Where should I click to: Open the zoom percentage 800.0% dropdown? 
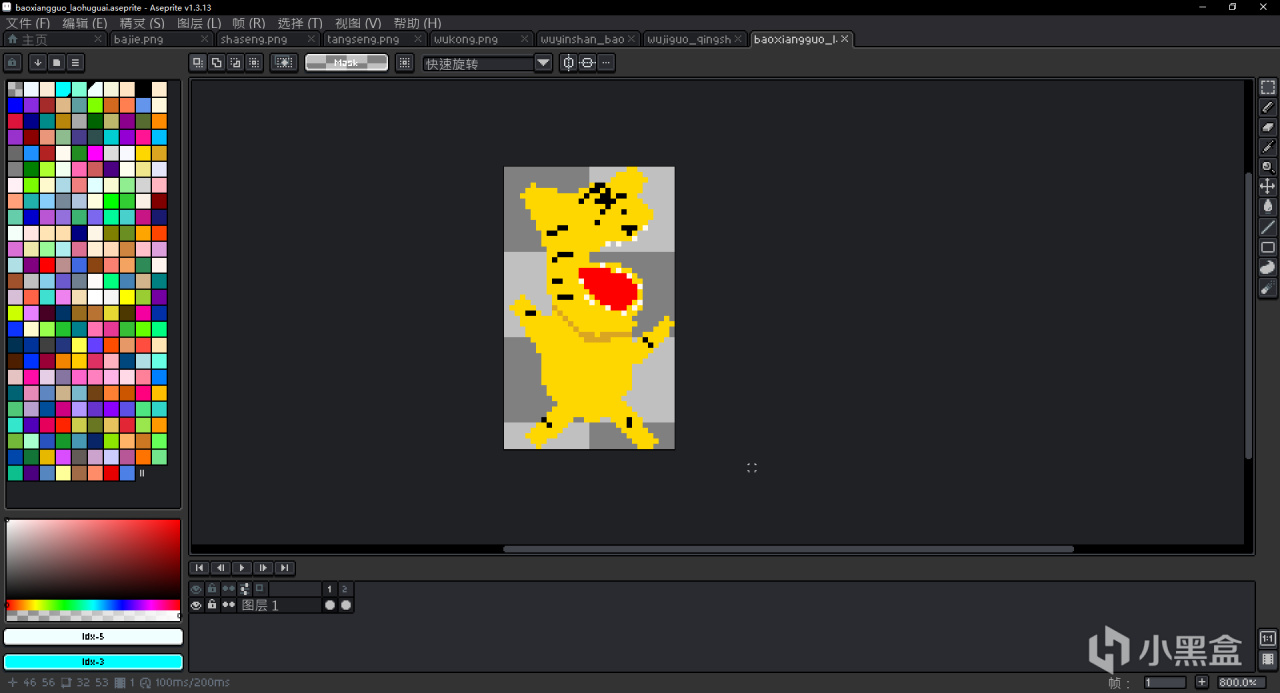click(1237, 682)
